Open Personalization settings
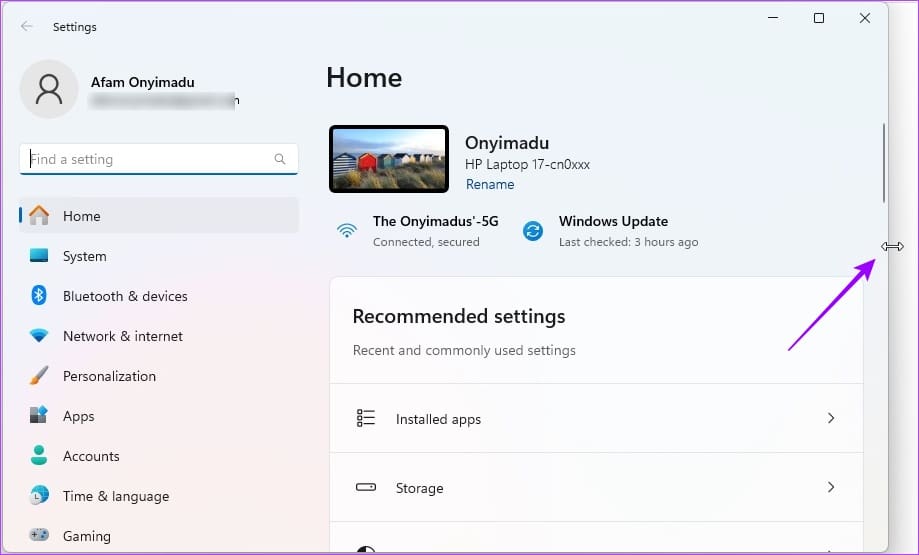Screen dimensions: 919x555 pyautogui.click(x=159, y=376)
